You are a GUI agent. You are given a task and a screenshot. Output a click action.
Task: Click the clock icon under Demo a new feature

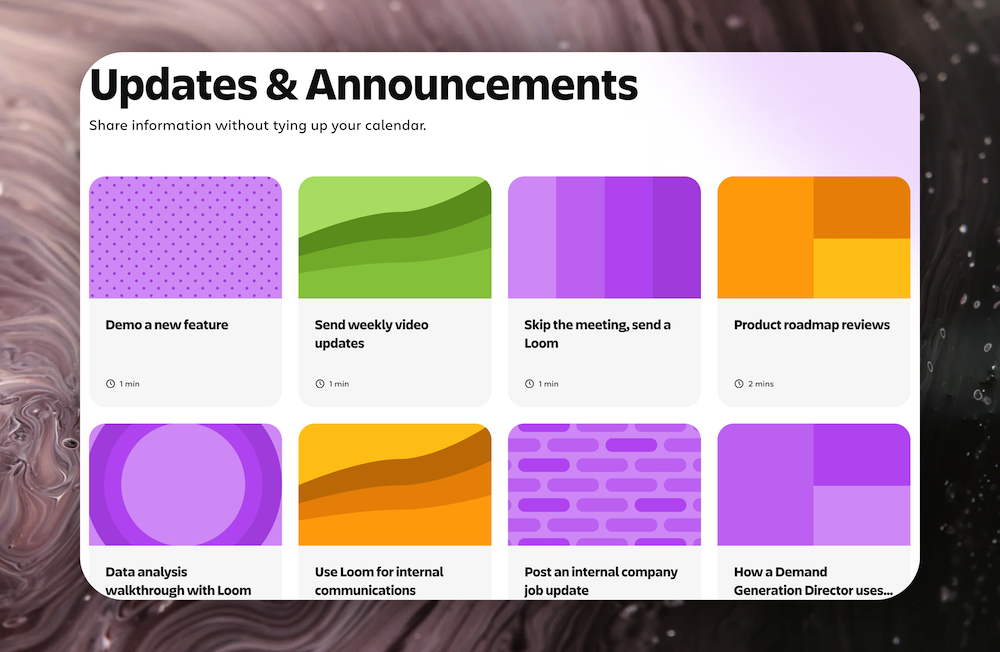coord(110,384)
